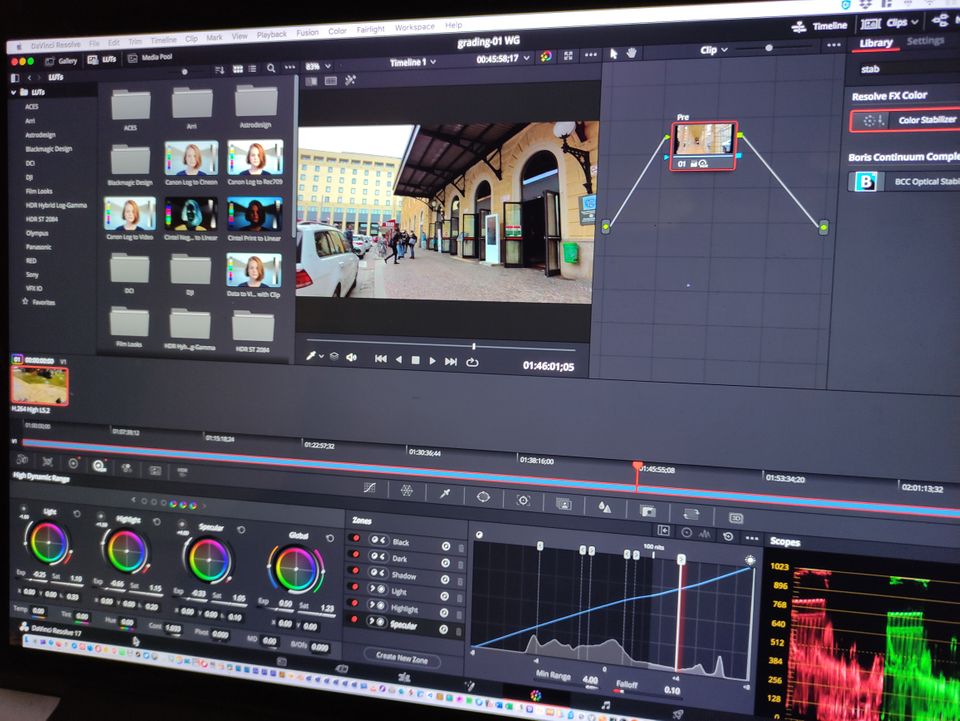
Task: Open the Gallery panel
Action: [61, 60]
